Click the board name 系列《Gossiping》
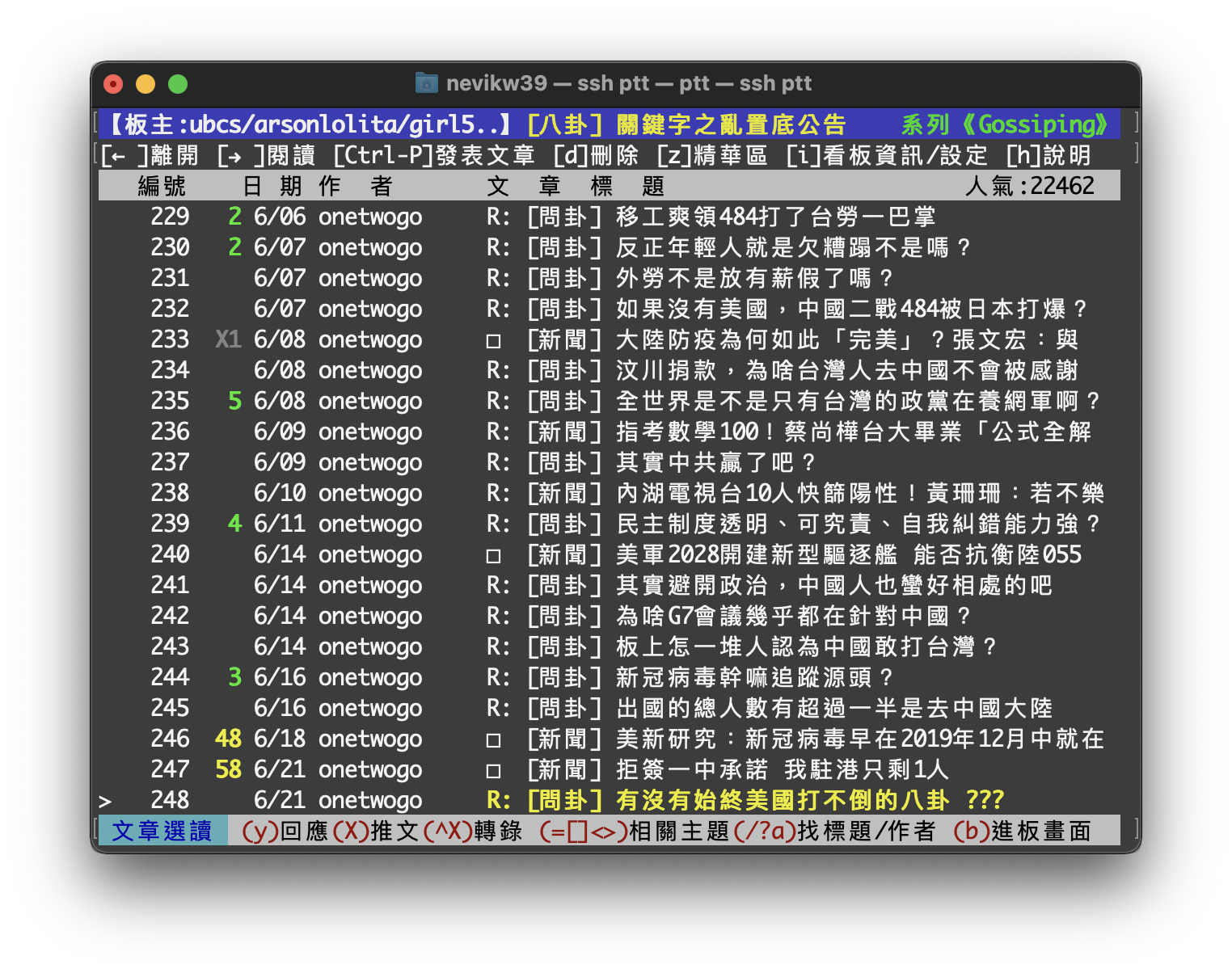Screen dimensions: 1232x973 click(1006, 124)
